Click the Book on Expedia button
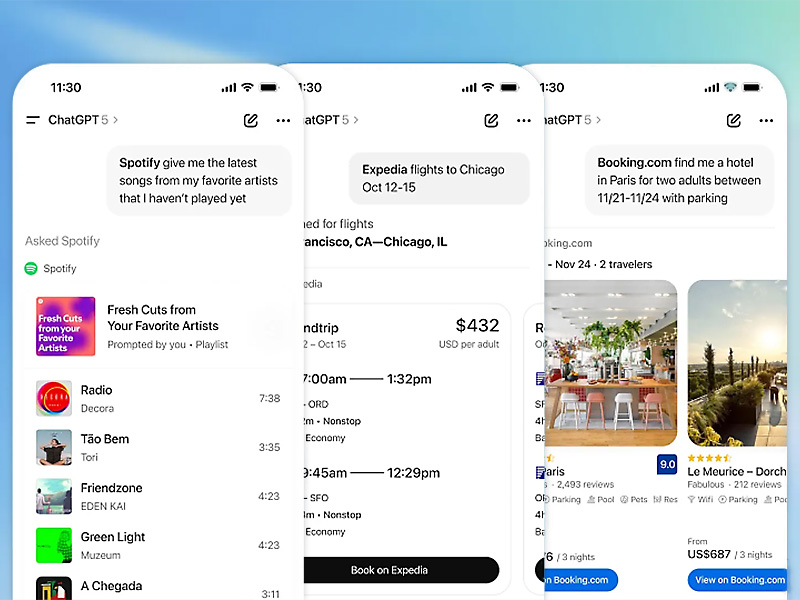 point(401,570)
